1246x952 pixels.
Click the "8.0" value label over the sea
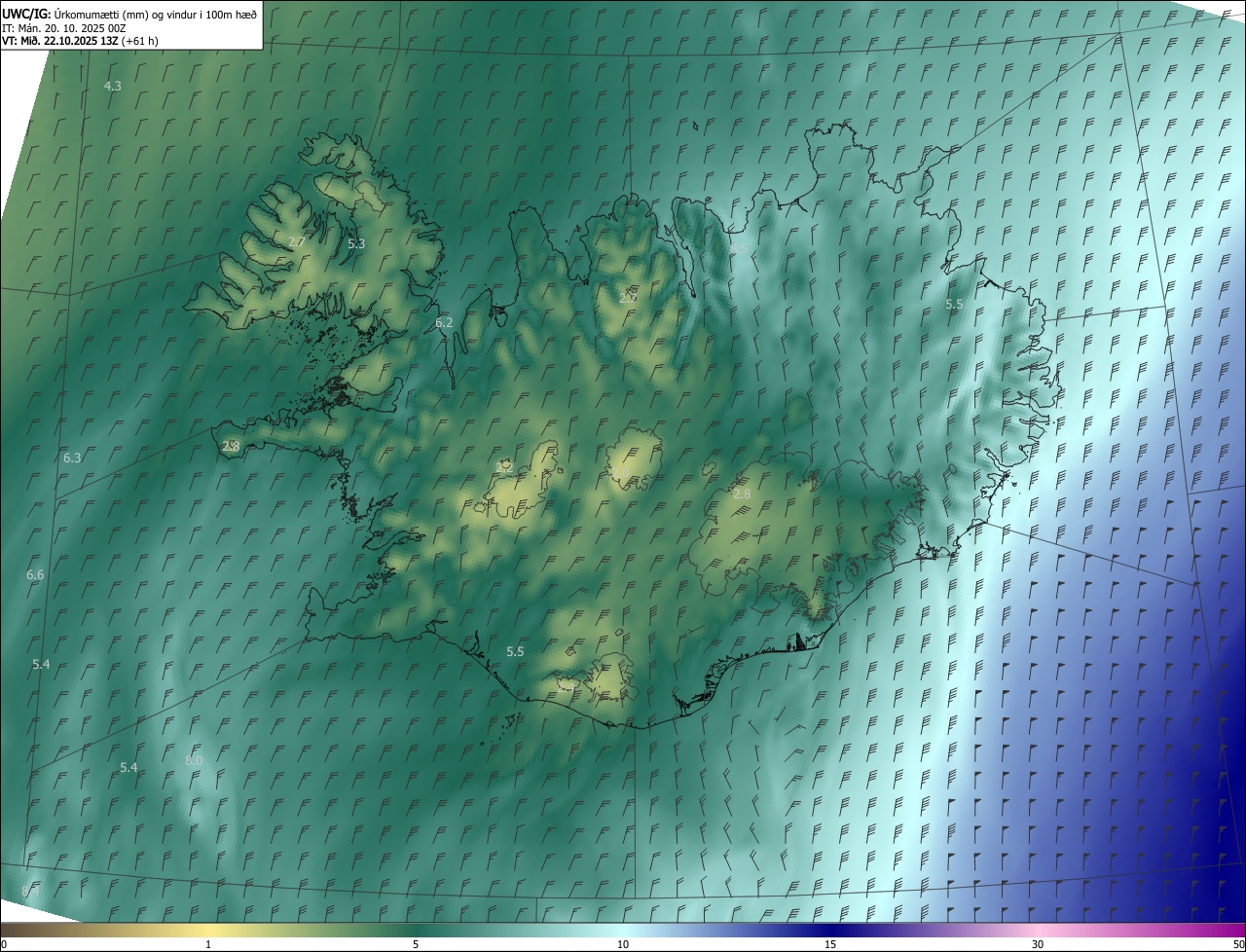click(194, 760)
